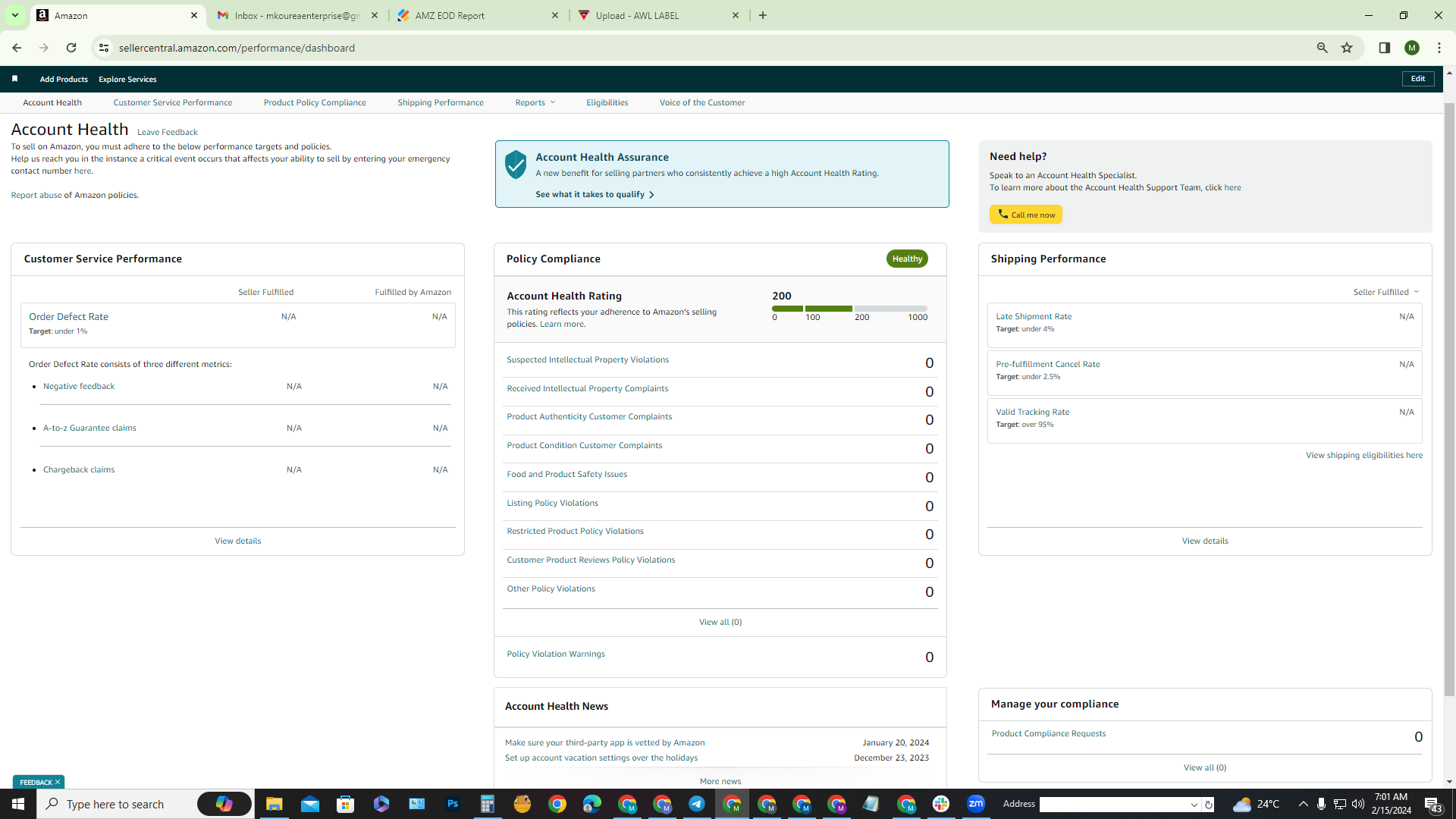Open the browser side panel icon

(x=1384, y=48)
